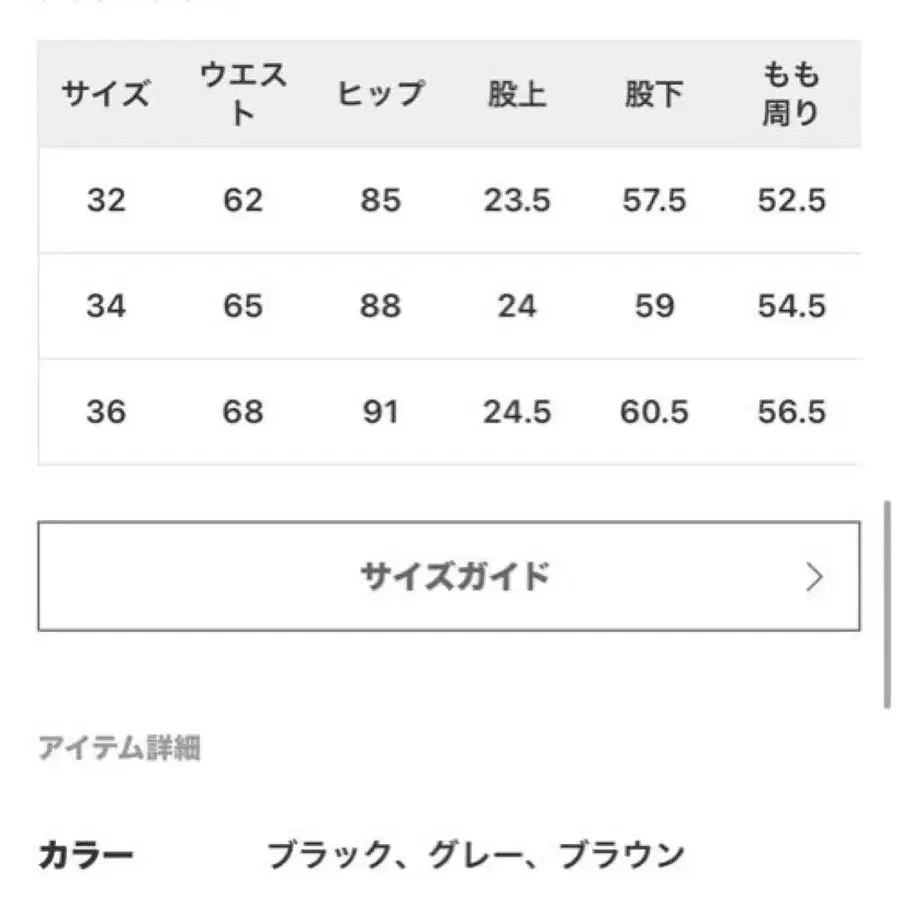Select size 32 row
Viewport: 900px width, 900px height.
click(x=106, y=200)
